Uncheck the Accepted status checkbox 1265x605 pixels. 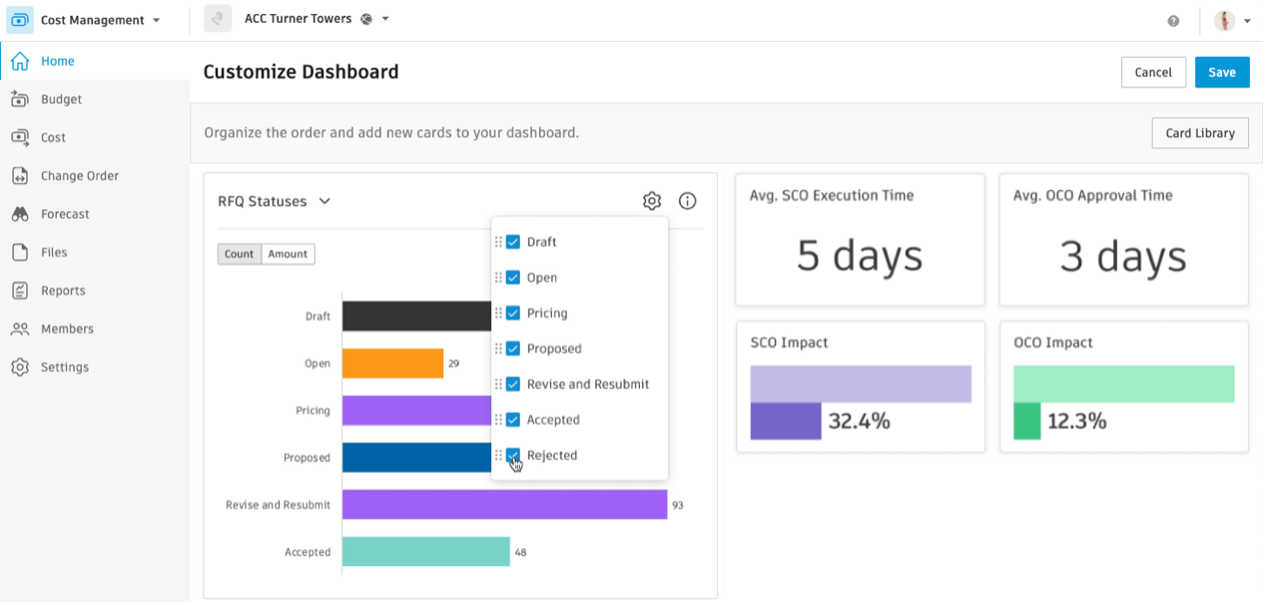(x=513, y=420)
